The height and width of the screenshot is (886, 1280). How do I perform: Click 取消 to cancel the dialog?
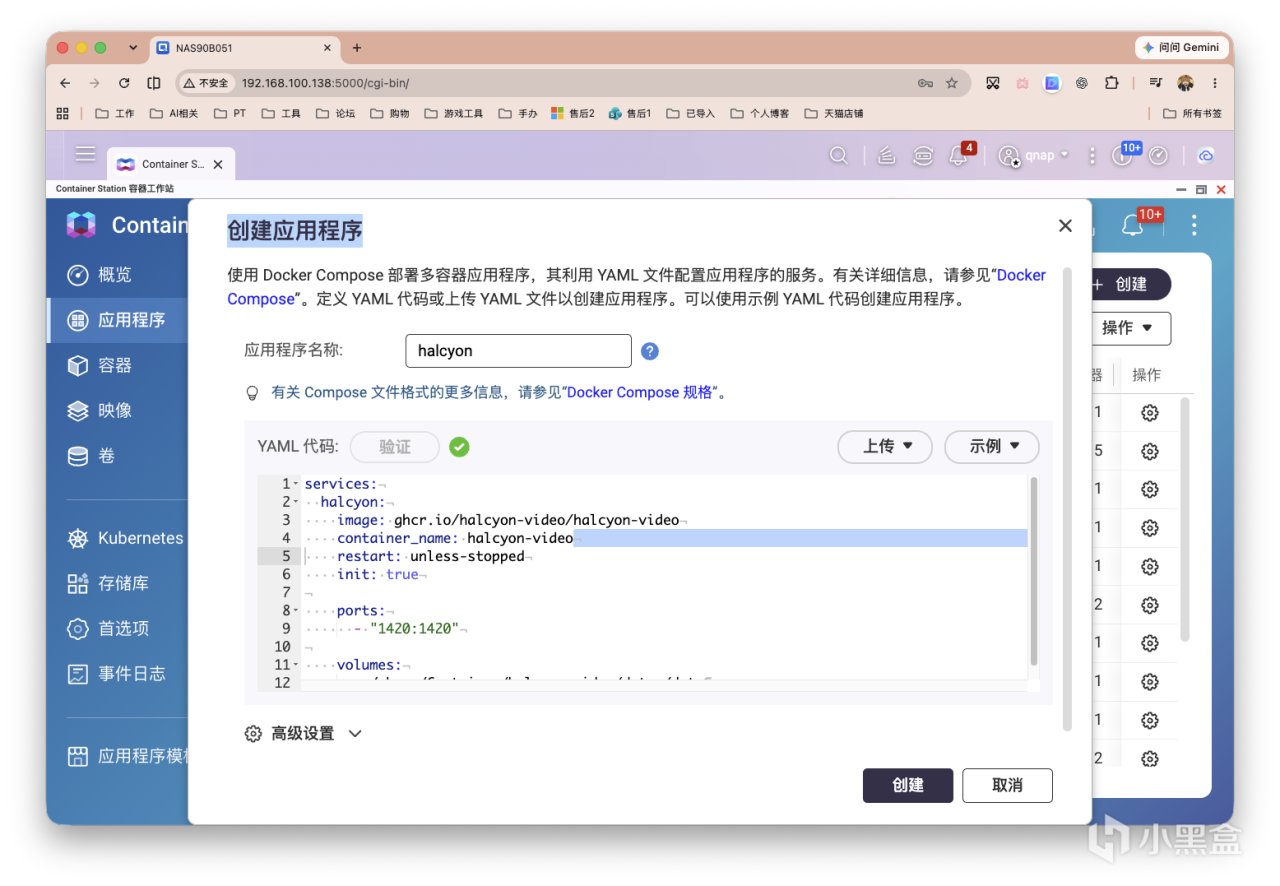point(1007,785)
